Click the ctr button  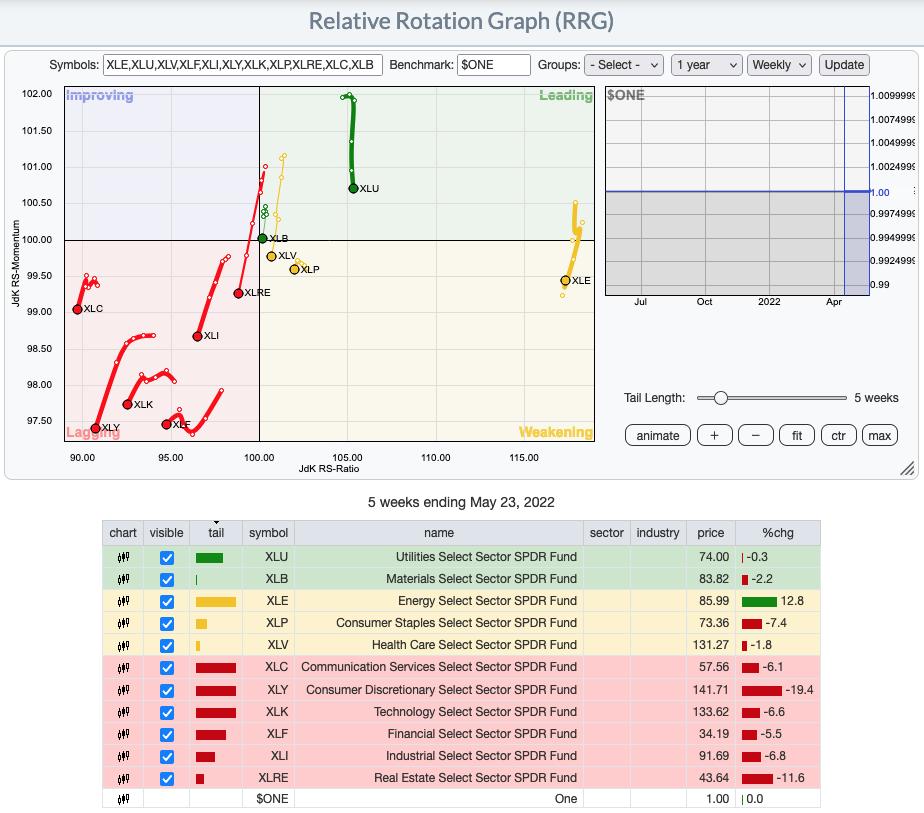coord(838,435)
